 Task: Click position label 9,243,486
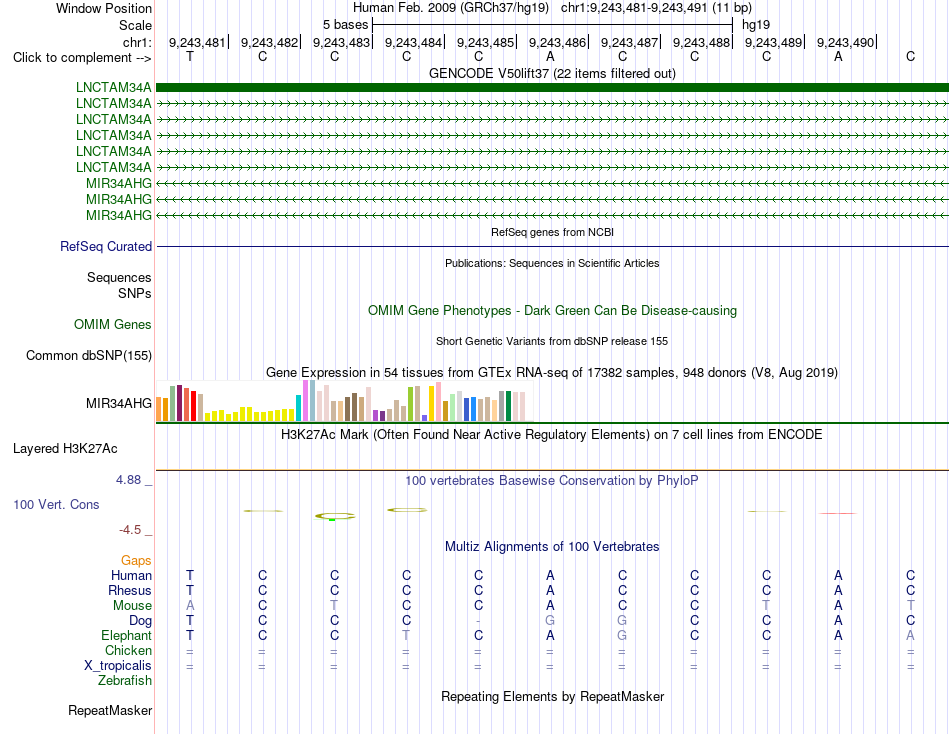(x=557, y=42)
